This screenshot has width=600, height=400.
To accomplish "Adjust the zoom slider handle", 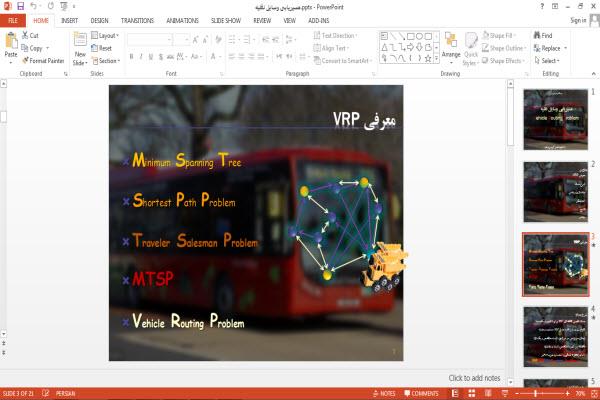I will [535, 393].
